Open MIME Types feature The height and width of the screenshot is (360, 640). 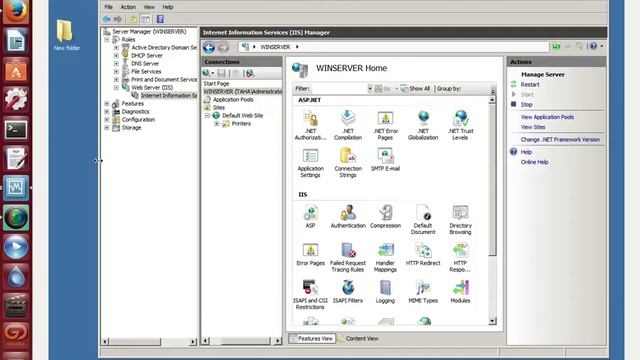(x=423, y=291)
